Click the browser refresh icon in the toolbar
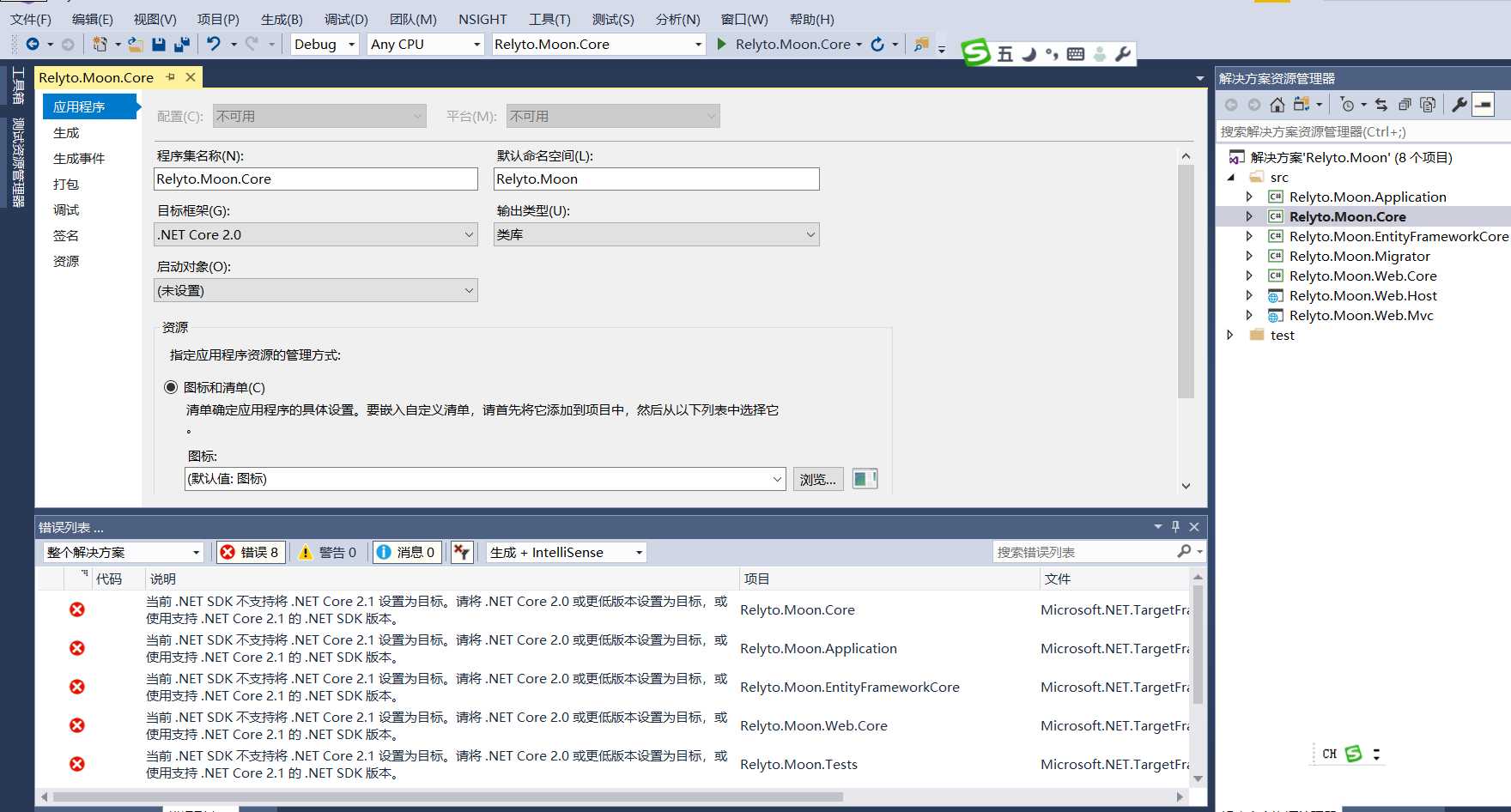The image size is (1511, 812). point(877,44)
